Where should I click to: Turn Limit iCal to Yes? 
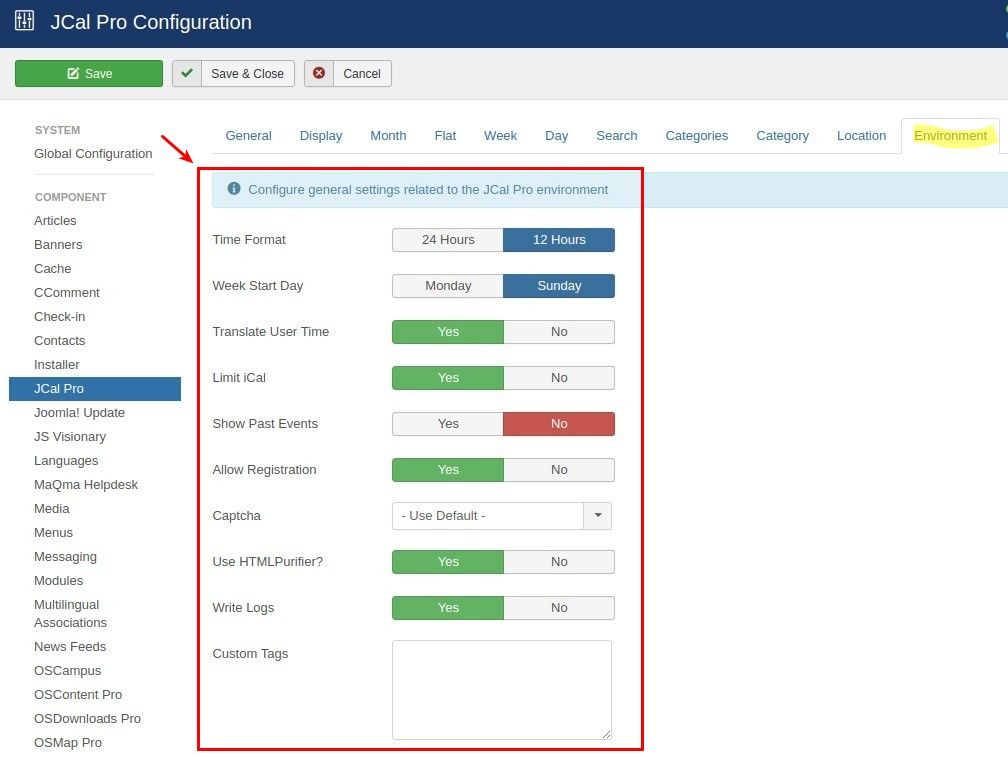[x=448, y=378]
